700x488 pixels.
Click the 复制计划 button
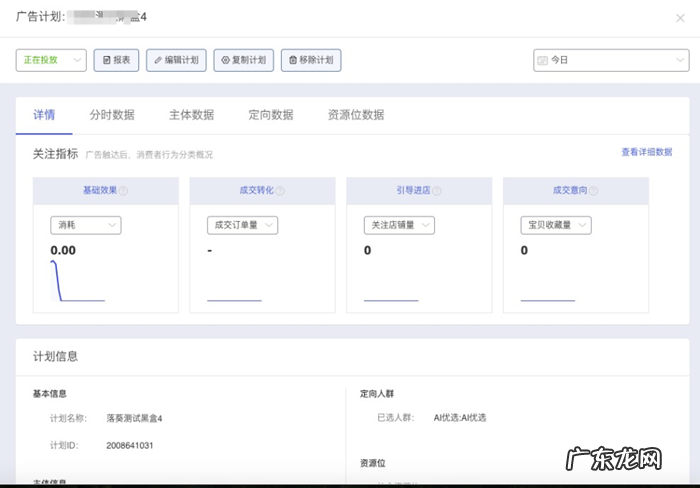coord(244,60)
